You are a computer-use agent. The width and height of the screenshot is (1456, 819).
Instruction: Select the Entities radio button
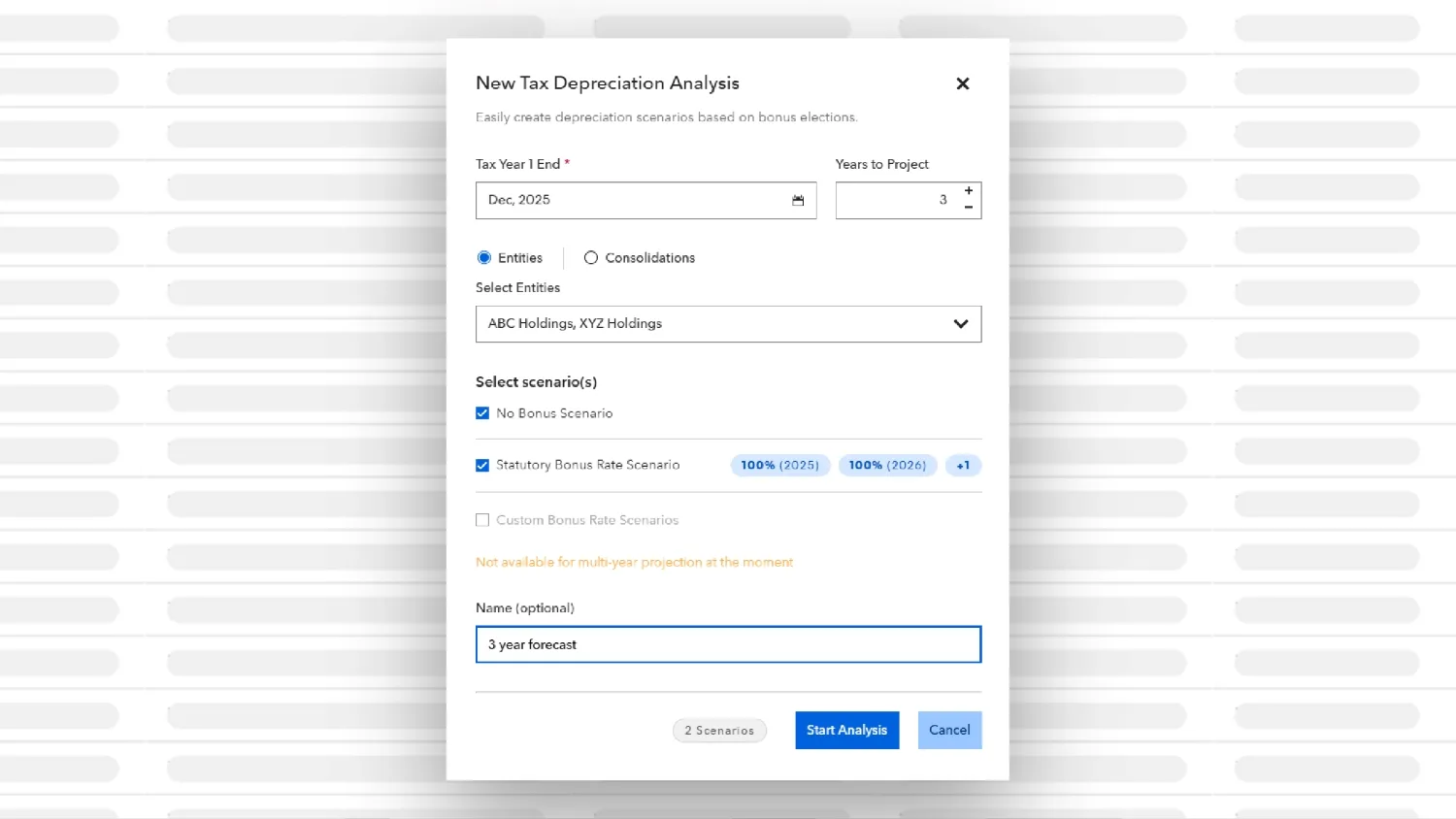point(484,258)
